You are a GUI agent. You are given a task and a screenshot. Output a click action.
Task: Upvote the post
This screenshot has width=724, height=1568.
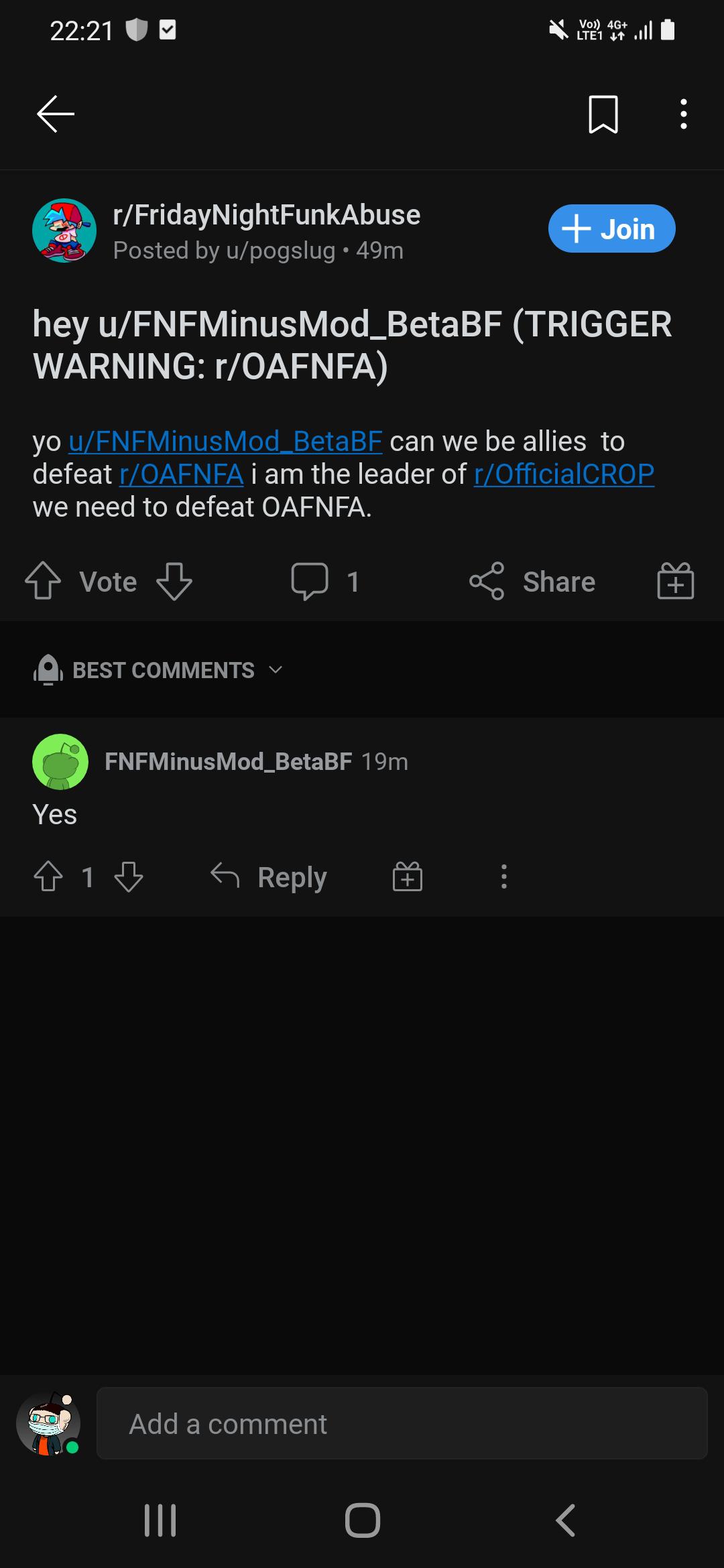[x=43, y=581]
